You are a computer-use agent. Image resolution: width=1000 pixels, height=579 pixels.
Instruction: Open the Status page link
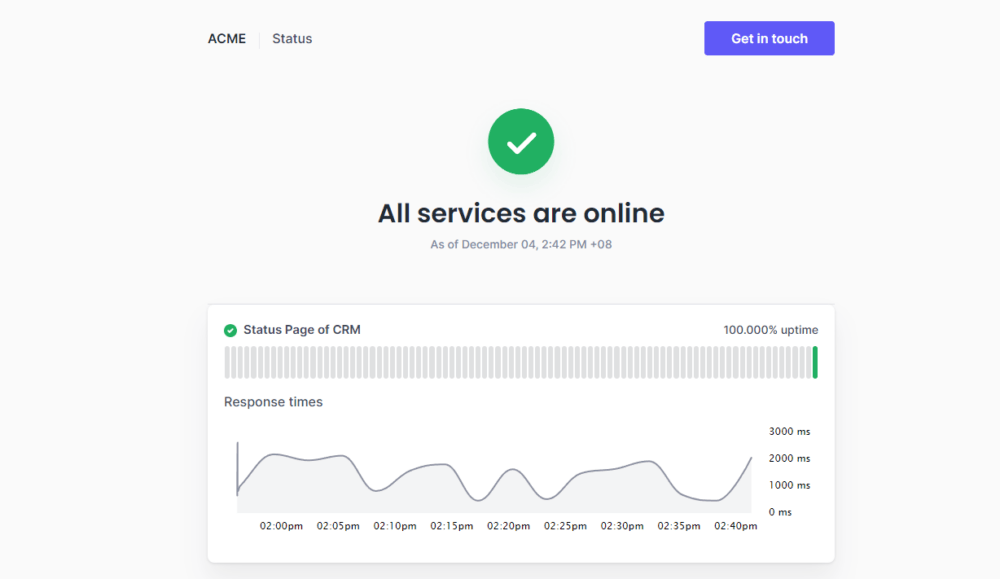292,39
